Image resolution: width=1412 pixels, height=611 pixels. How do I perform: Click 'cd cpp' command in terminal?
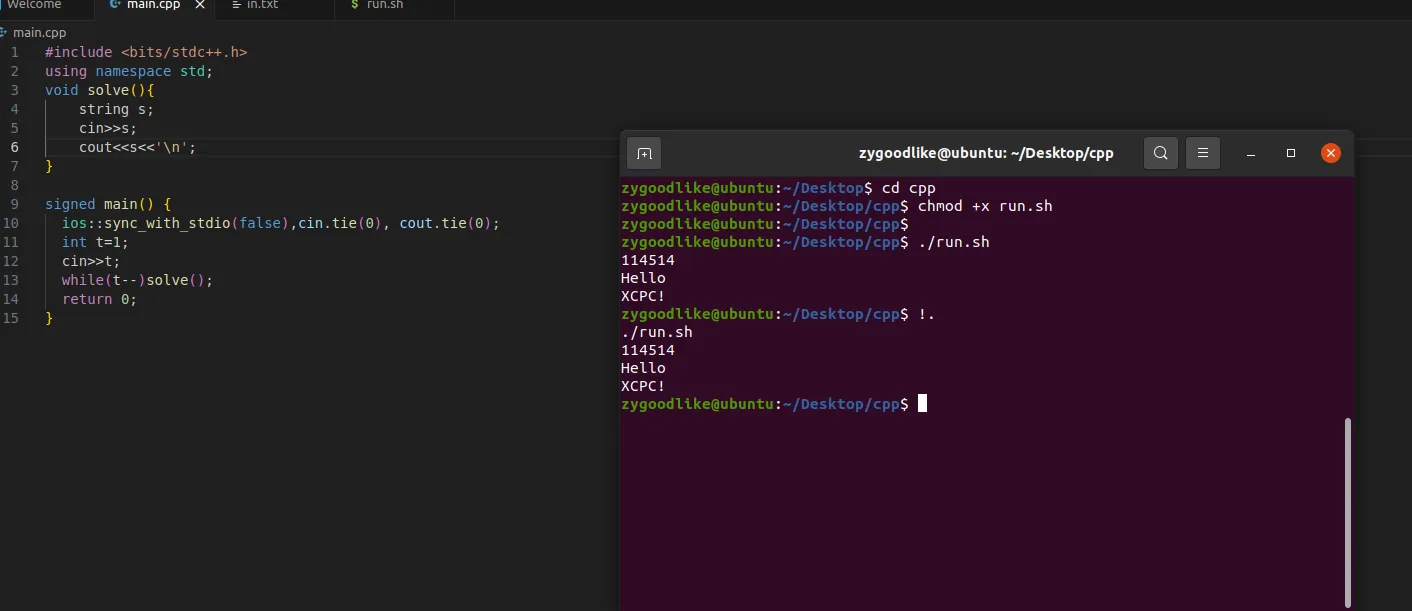pyautogui.click(x=909, y=188)
